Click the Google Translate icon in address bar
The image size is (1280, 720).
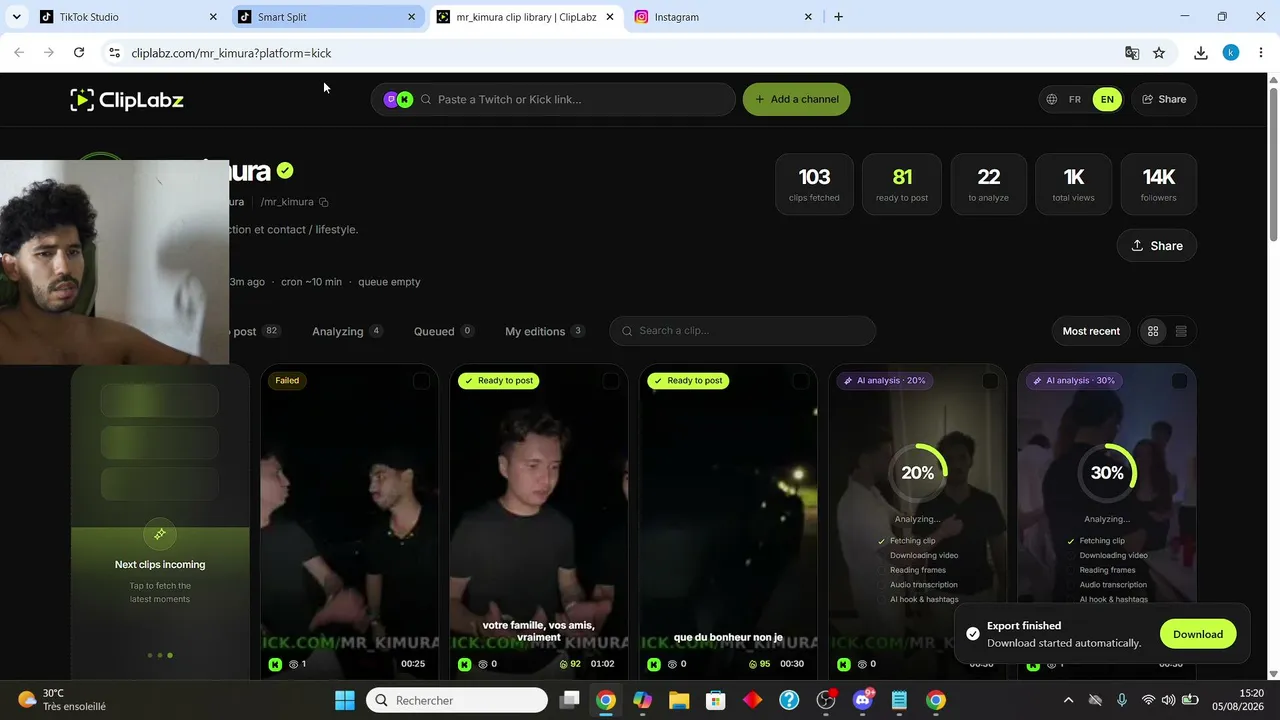coord(1132,53)
